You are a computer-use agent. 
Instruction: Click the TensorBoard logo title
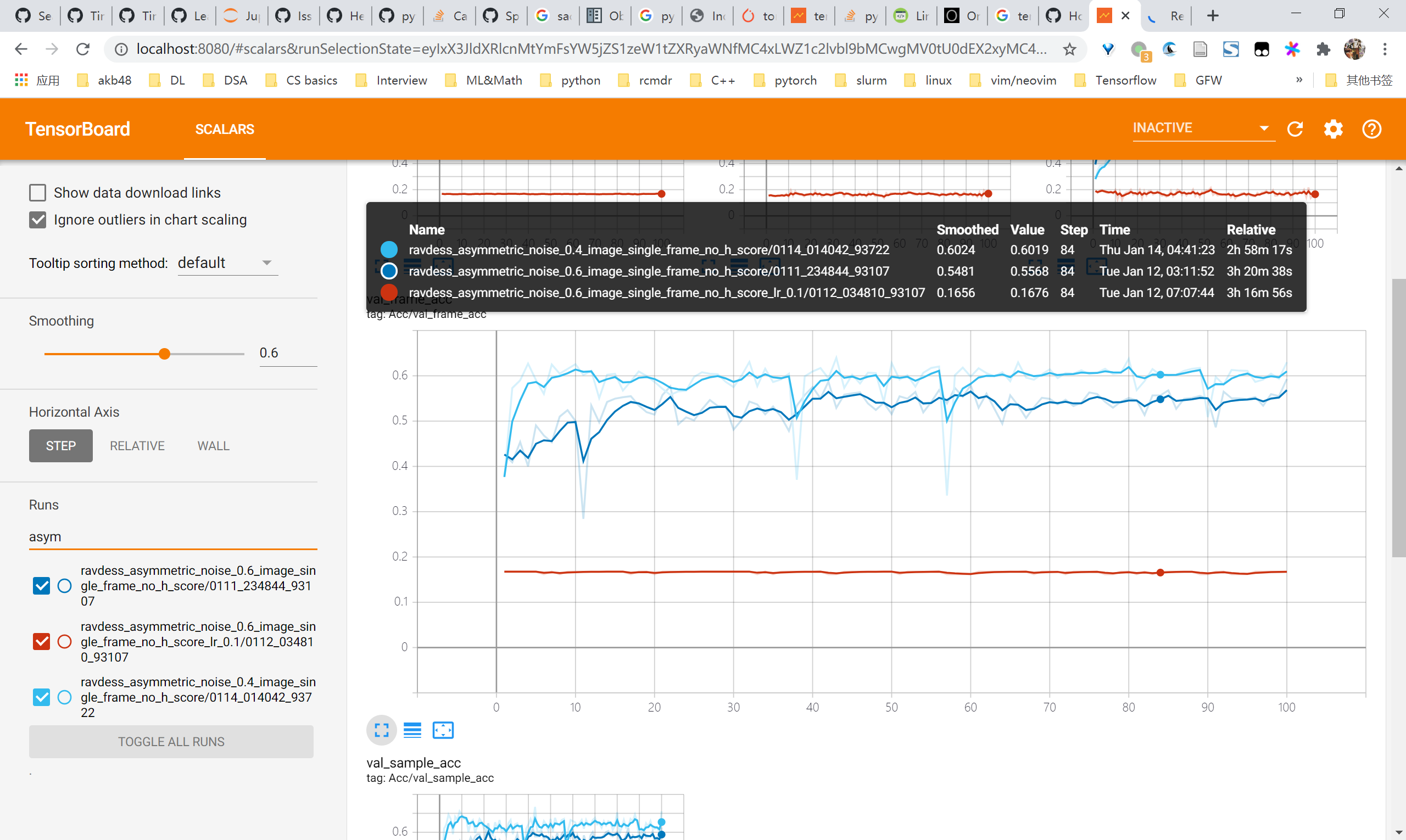(77, 129)
